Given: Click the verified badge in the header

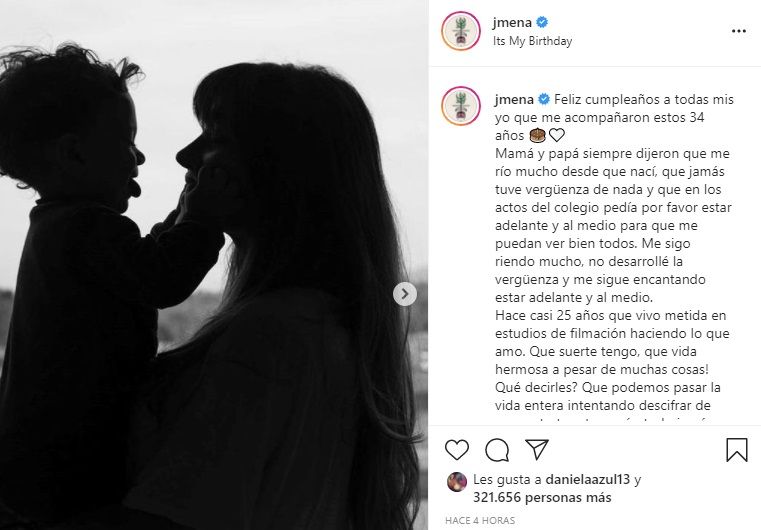Looking at the screenshot, I should (x=542, y=22).
